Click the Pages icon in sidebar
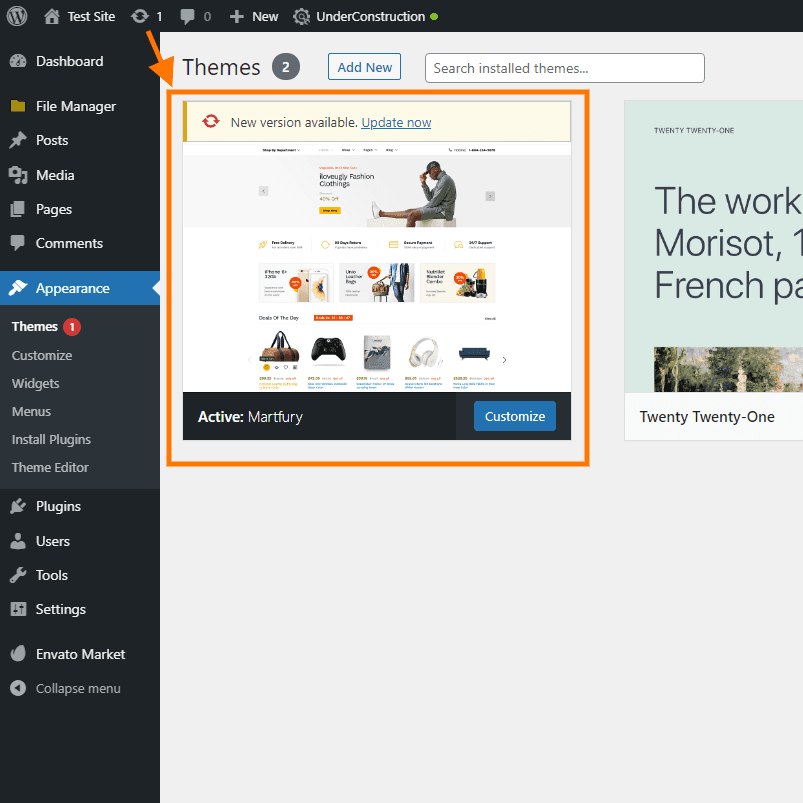This screenshot has height=803, width=803. pyautogui.click(x=18, y=209)
